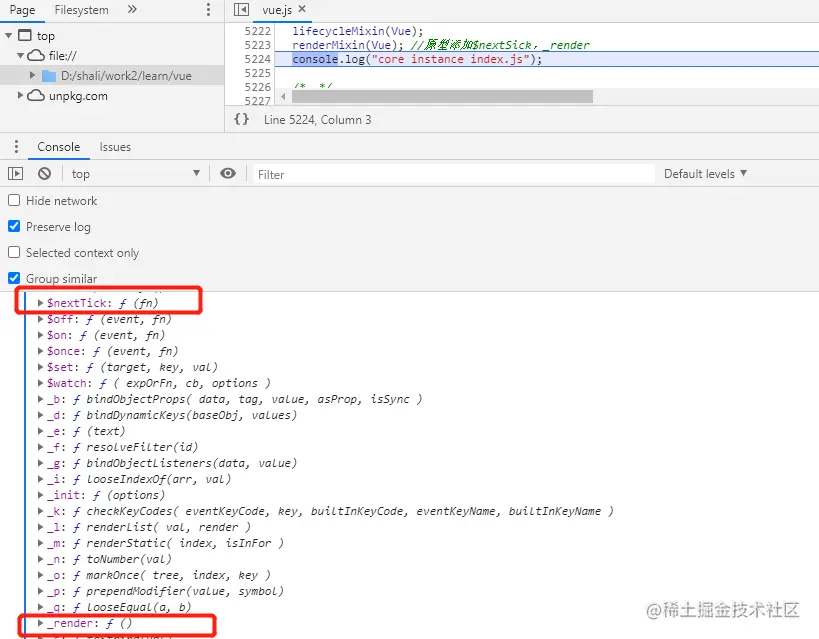Click the live expression eye icon
Screen dimensions: 819x639
[x=228, y=173]
